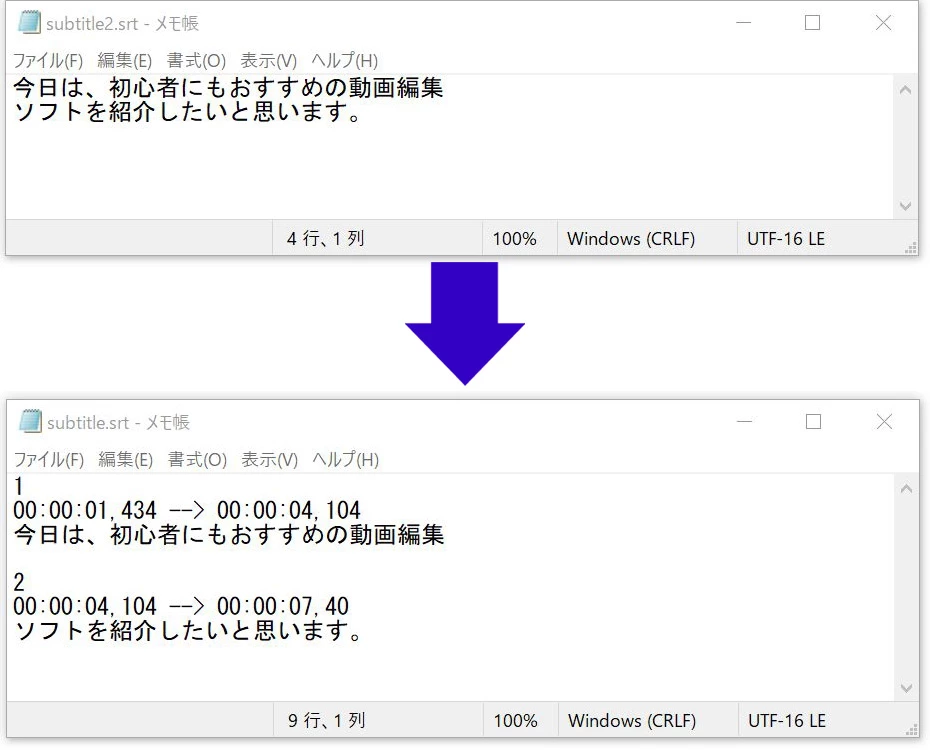Open ヘルプ(H) menu in subtitle.srt window
Screen dimensions: 930x750
[346, 459]
